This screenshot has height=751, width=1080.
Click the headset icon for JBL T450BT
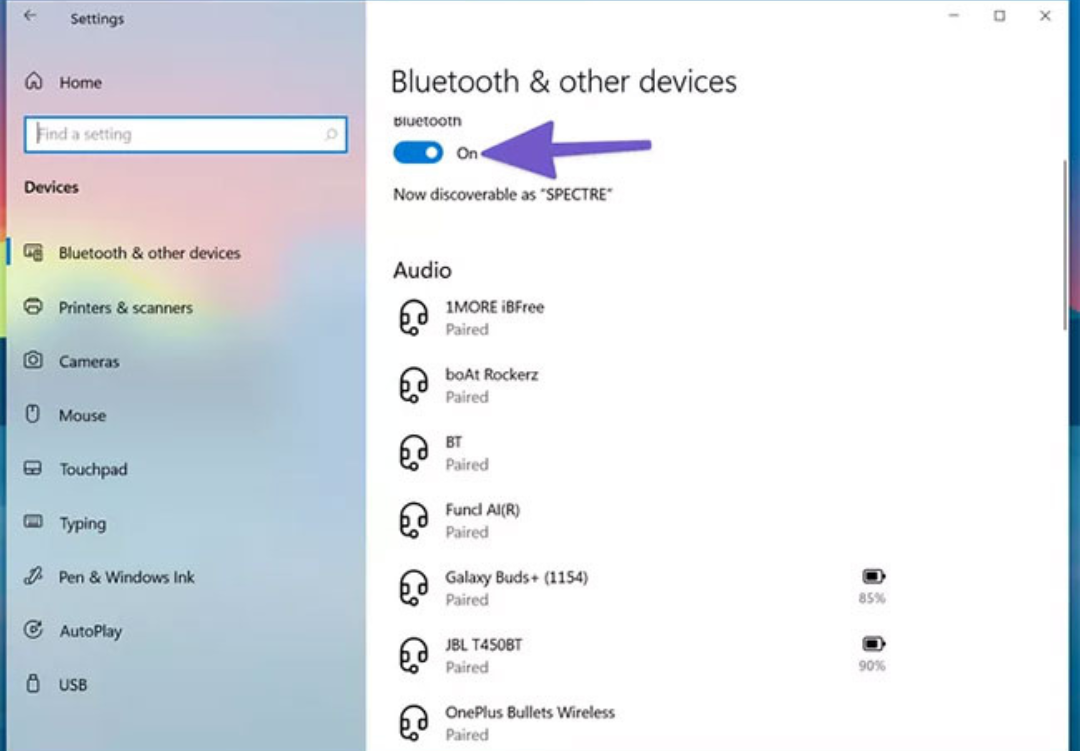(414, 655)
